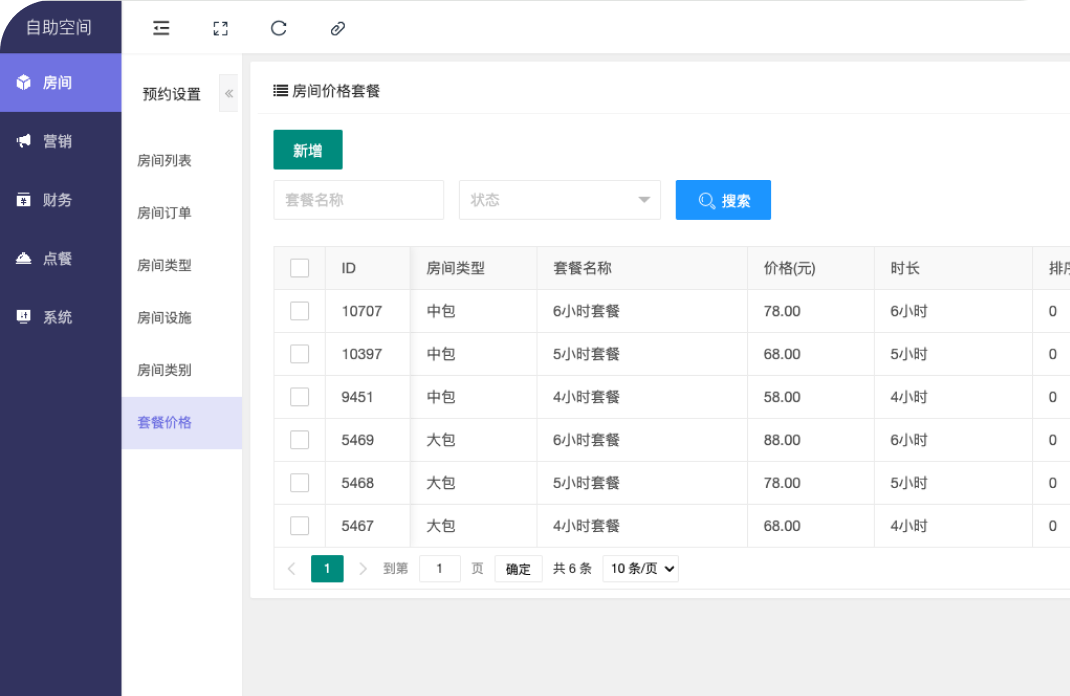Open the 状态 status dropdown filter
The image size is (1070, 696).
(x=559, y=200)
